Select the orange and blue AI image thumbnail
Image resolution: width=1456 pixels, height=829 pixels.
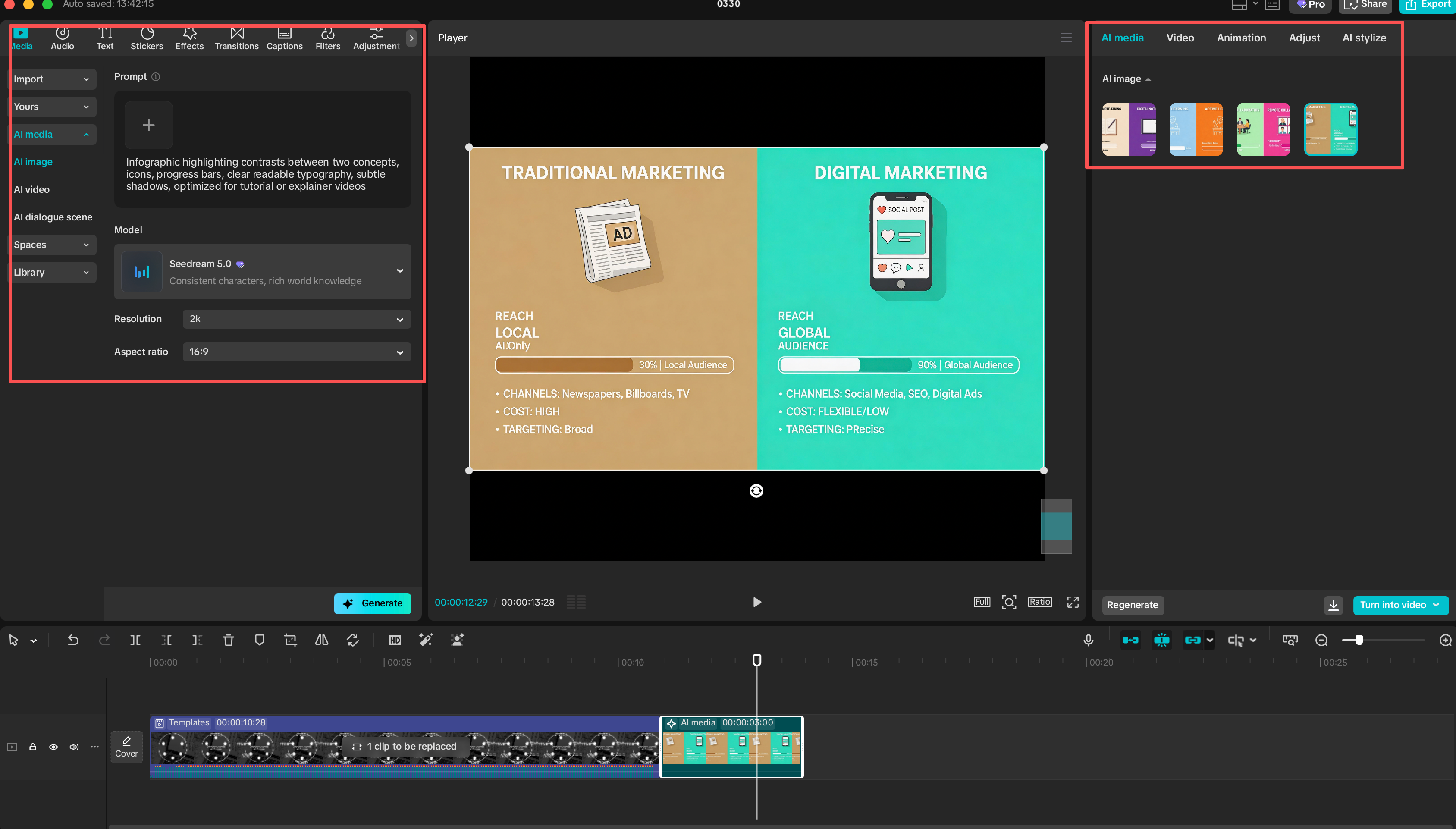click(x=1196, y=129)
